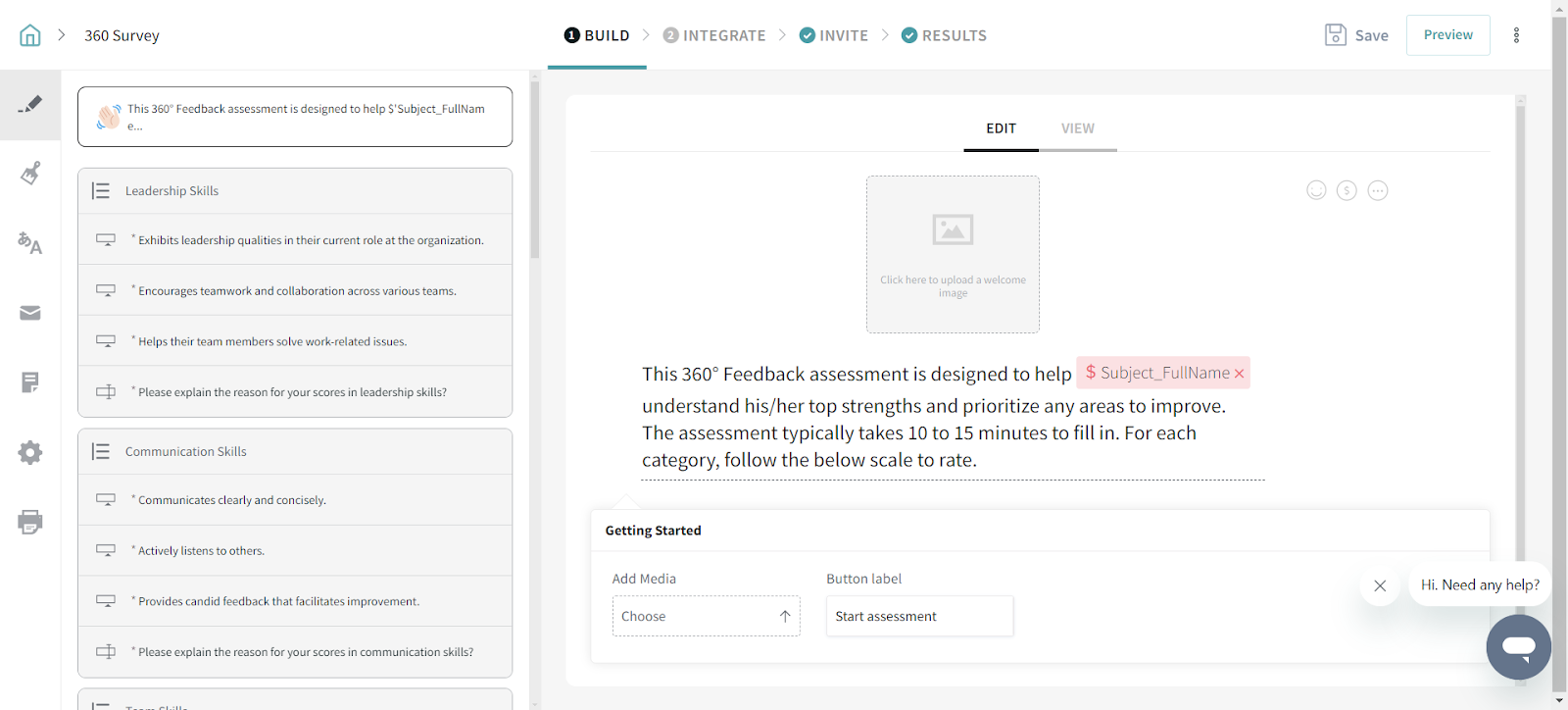Insert emoji using smiley face icon
This screenshot has height=710, width=1568.
(x=1316, y=190)
